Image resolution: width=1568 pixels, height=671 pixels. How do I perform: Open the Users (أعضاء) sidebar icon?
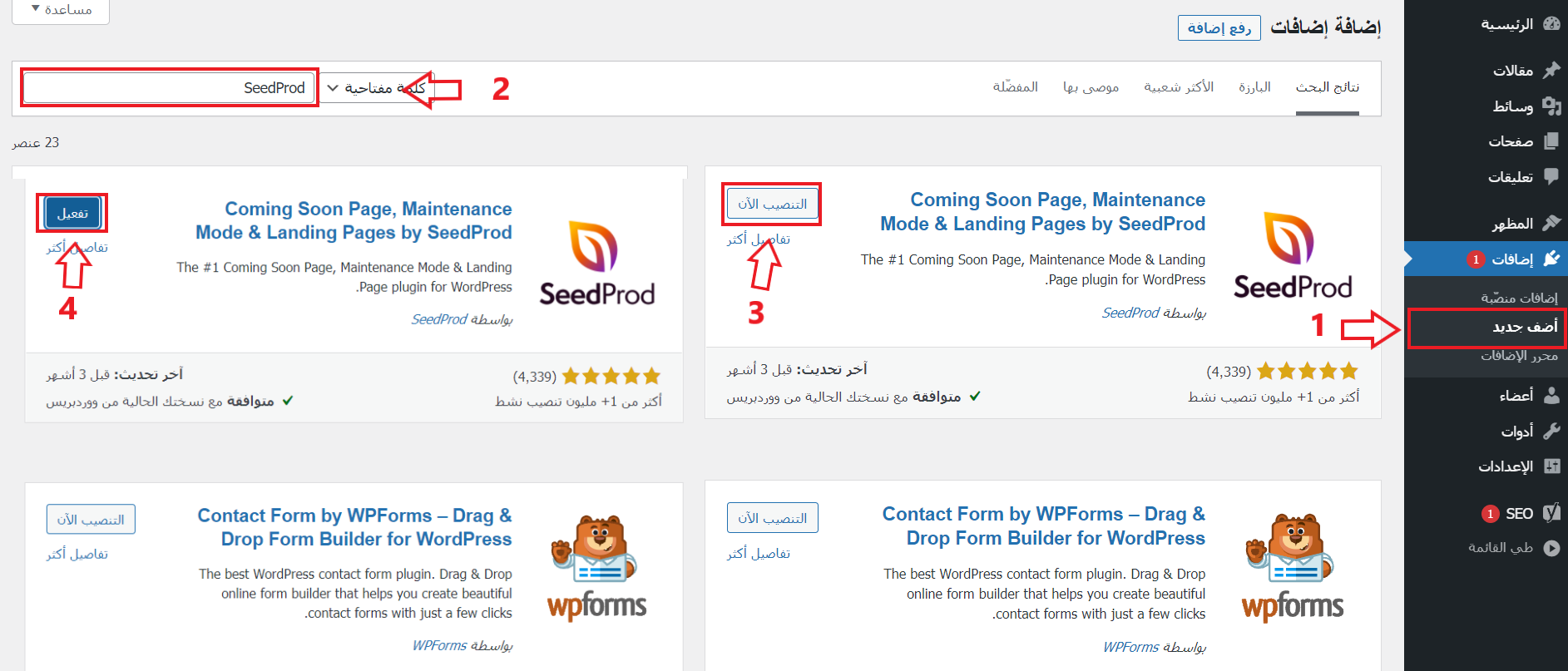[1551, 395]
